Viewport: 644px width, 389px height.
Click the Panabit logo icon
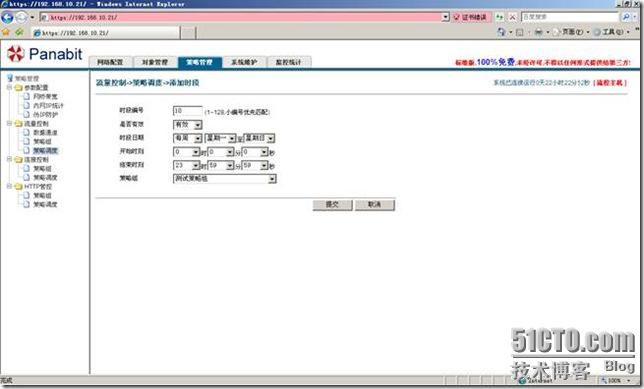16,54
